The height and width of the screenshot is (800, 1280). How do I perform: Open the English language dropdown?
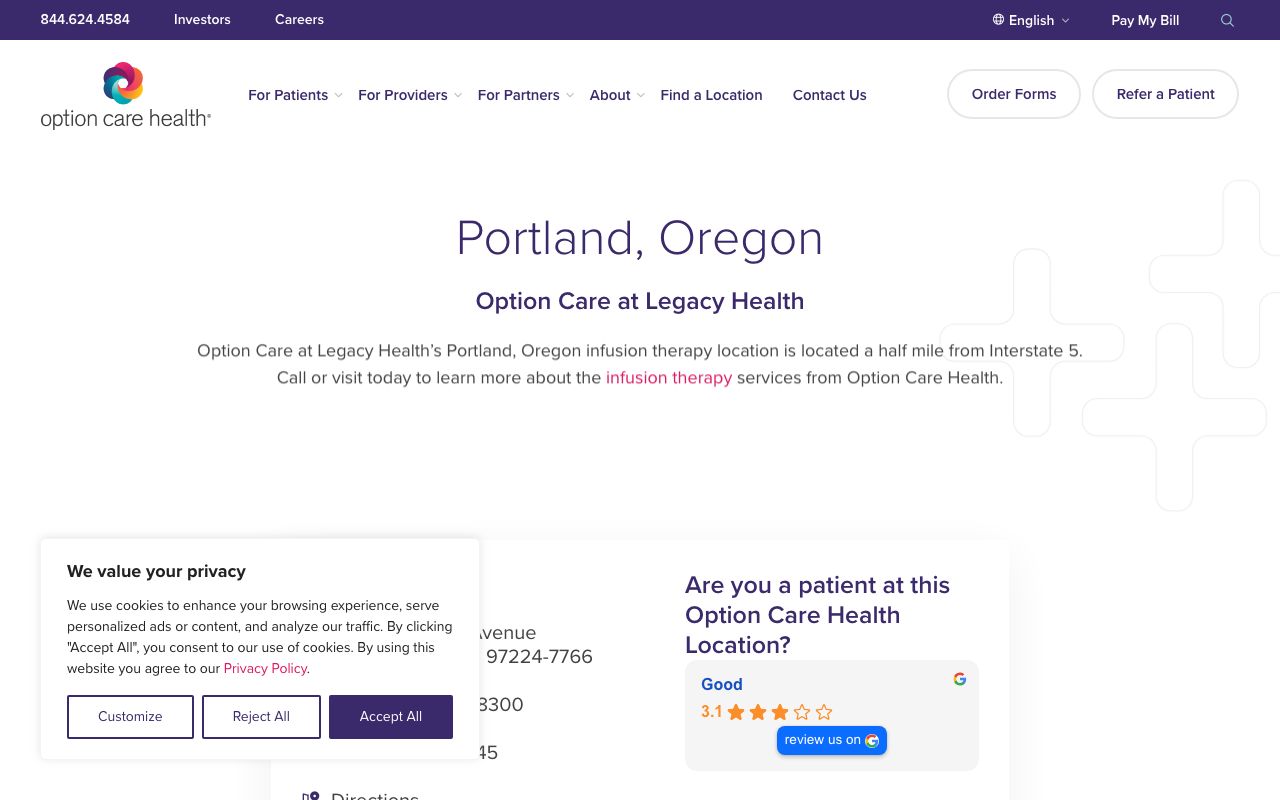(1031, 20)
